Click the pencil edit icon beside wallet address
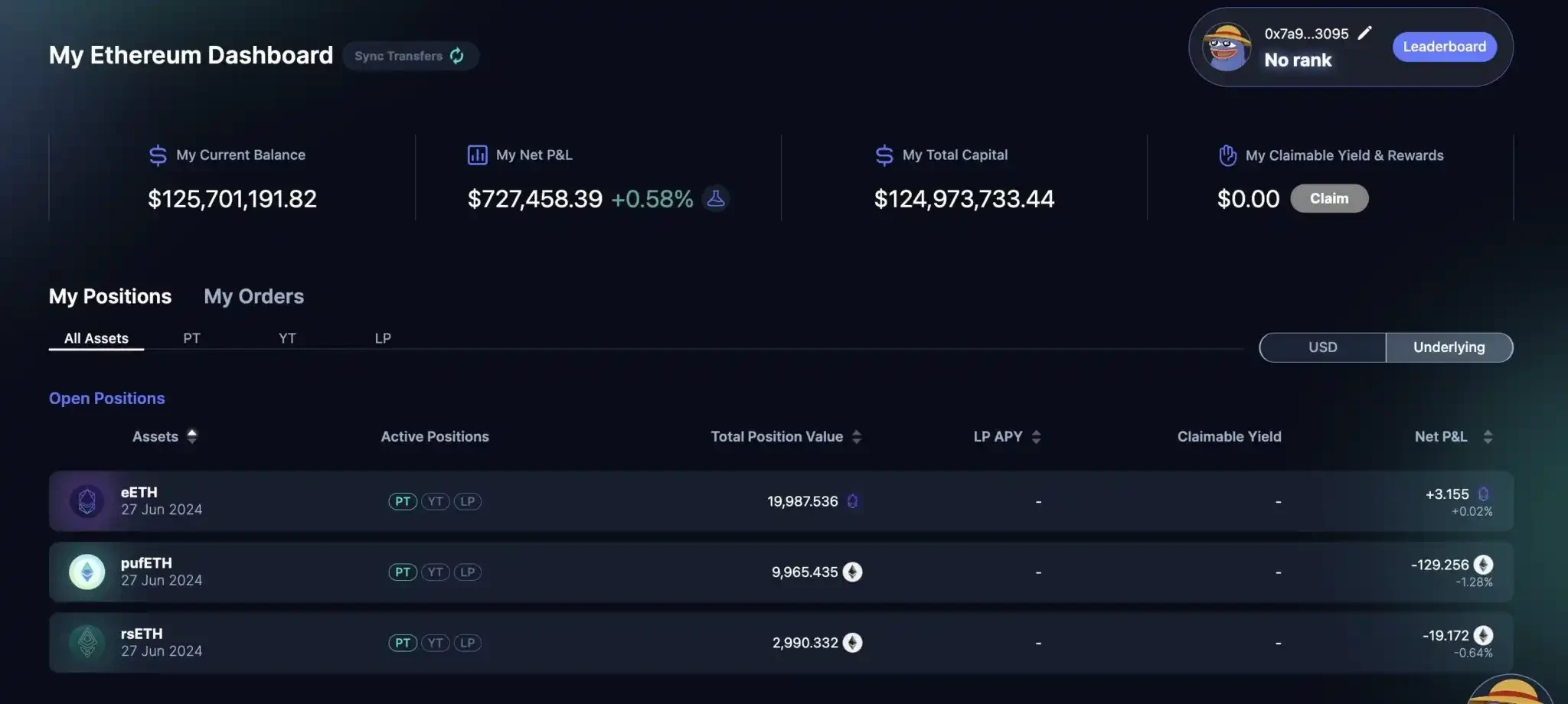1568x704 pixels. point(1364,33)
